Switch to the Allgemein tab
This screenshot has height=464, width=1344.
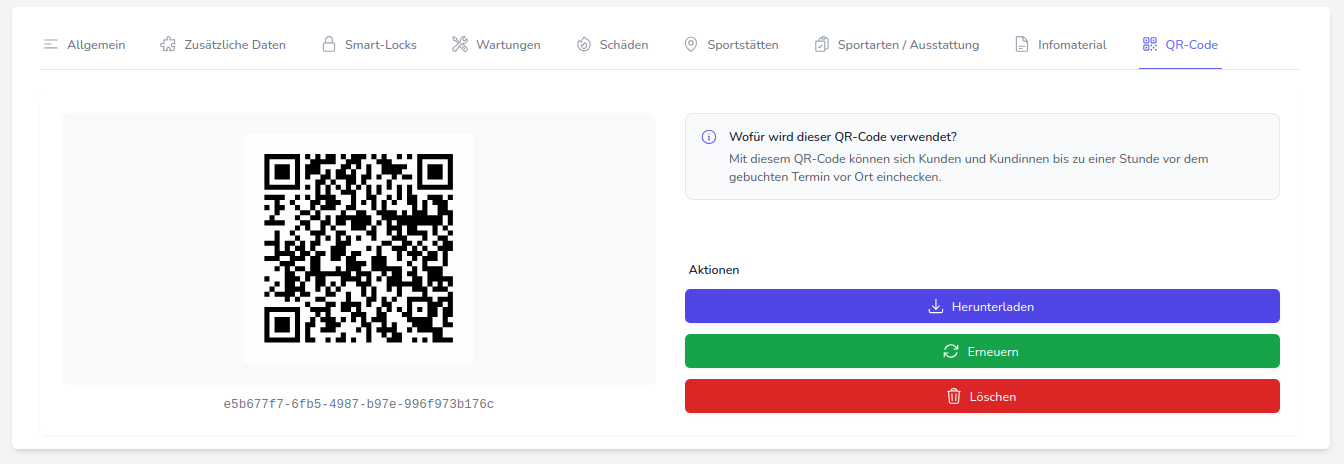96,45
